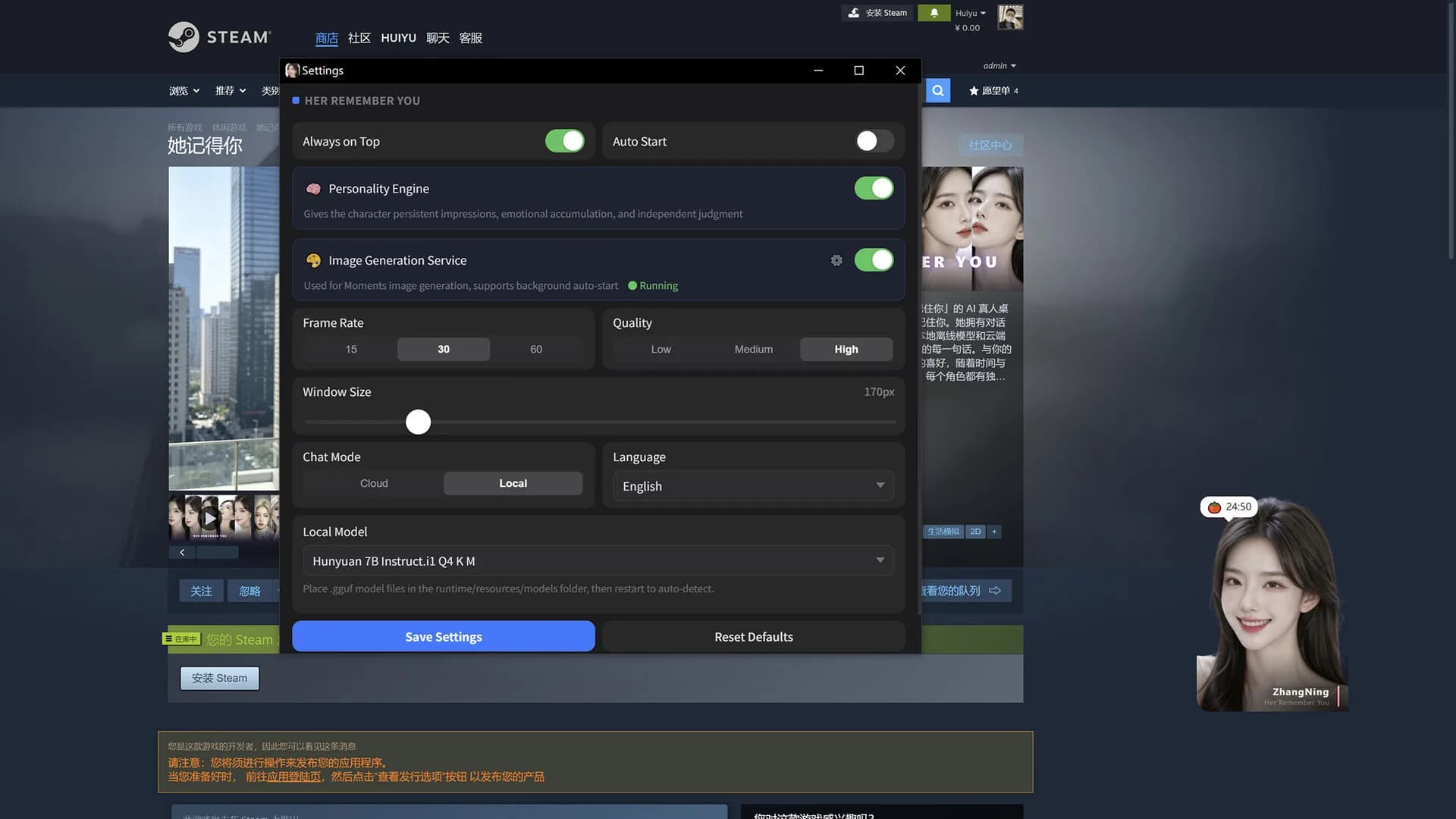Open Image Generation Service gear settings

pyautogui.click(x=836, y=260)
